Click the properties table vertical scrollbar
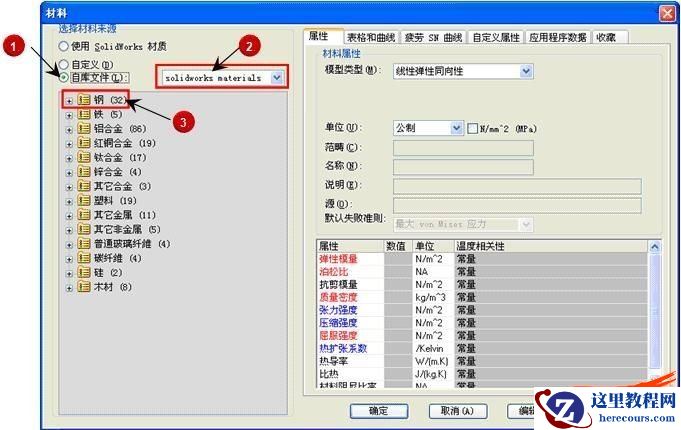Image resolution: width=681 pixels, height=430 pixels. (655, 311)
